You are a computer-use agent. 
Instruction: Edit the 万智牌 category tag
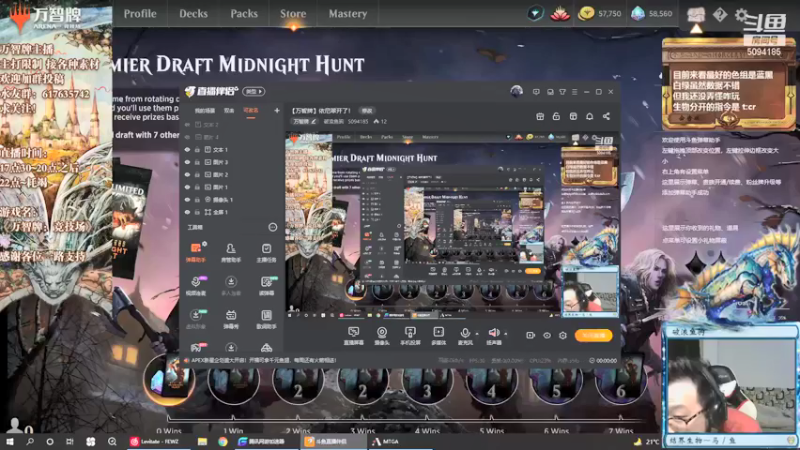[x=304, y=121]
